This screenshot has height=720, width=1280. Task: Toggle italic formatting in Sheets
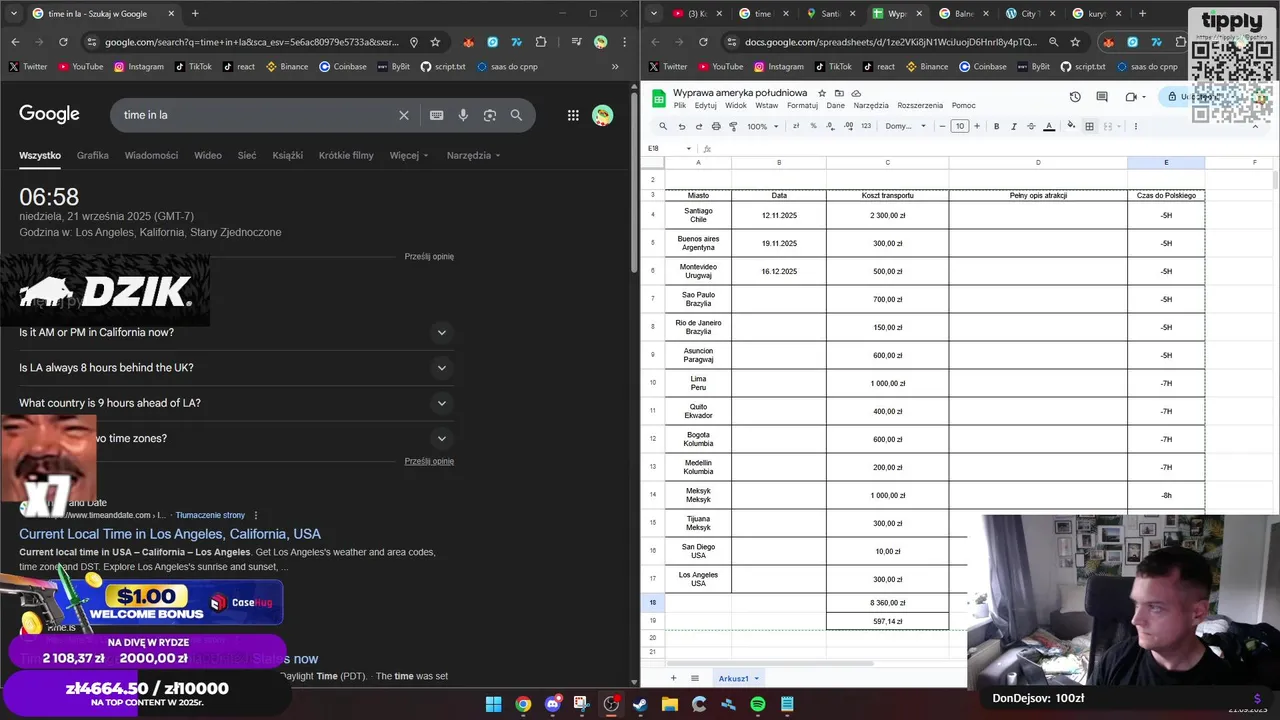pyautogui.click(x=1013, y=126)
